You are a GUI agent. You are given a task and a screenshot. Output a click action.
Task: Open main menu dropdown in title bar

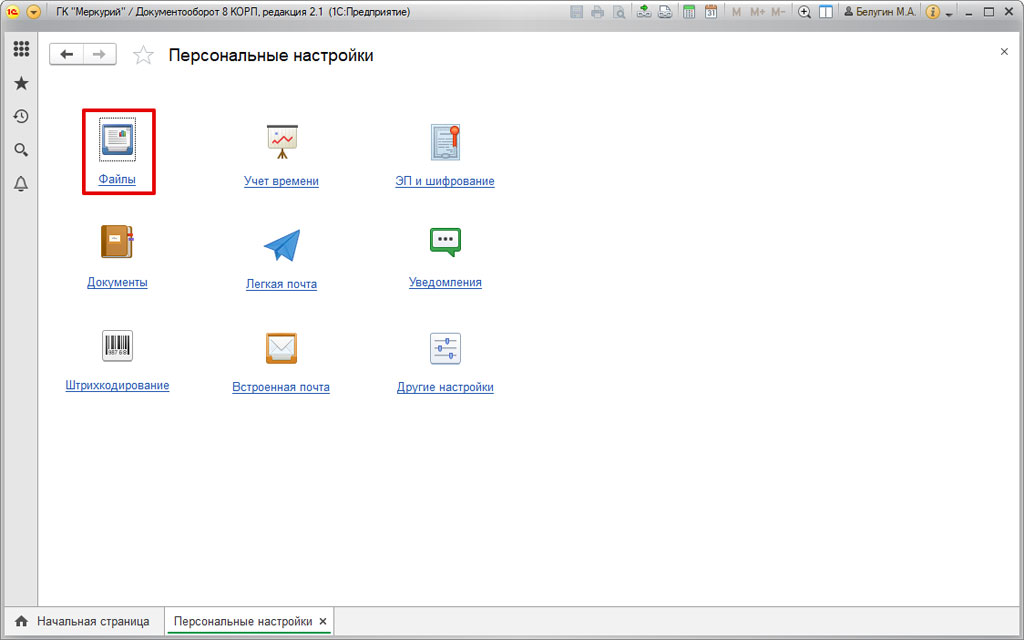[x=33, y=12]
